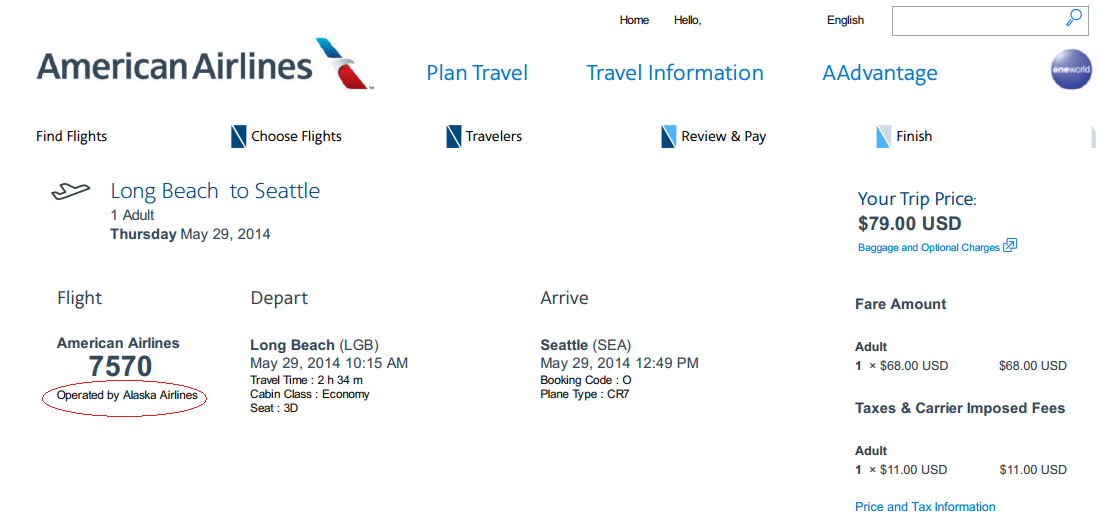
Task: Select the Choose Flights step label
Action: click(296, 136)
